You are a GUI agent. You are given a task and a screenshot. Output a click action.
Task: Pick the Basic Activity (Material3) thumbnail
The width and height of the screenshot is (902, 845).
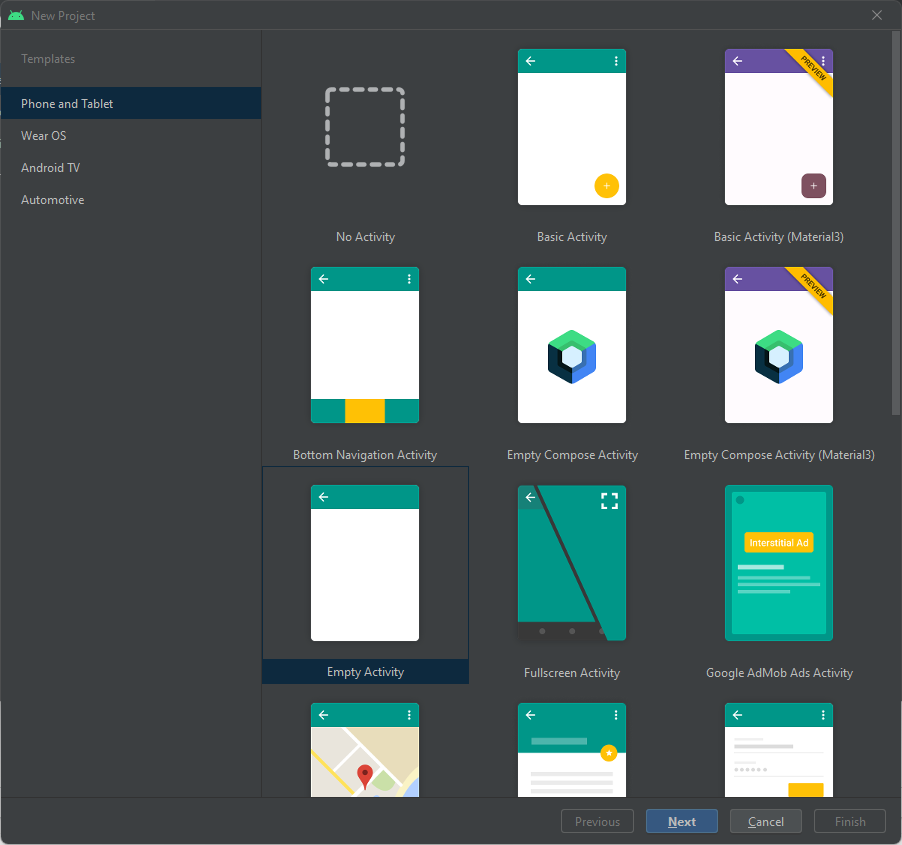click(779, 127)
